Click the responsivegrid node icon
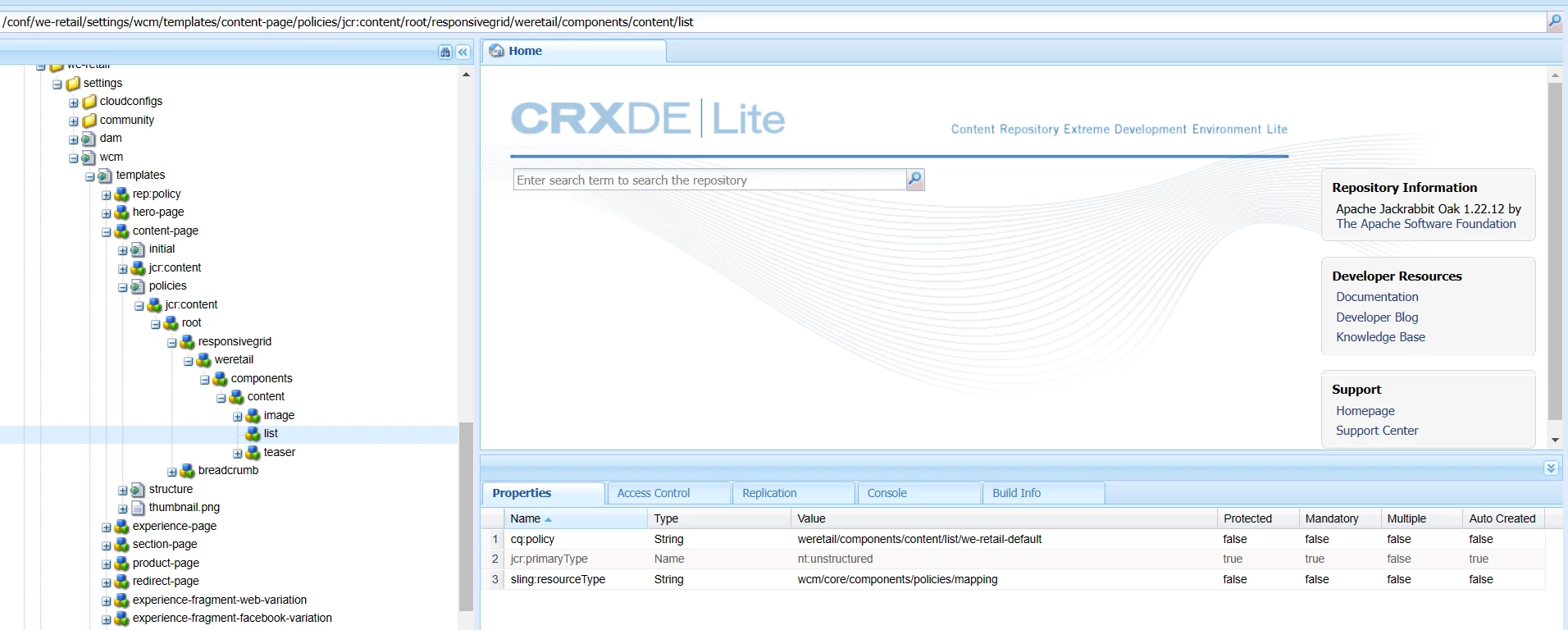This screenshot has height=630, width=1568. pyautogui.click(x=187, y=341)
